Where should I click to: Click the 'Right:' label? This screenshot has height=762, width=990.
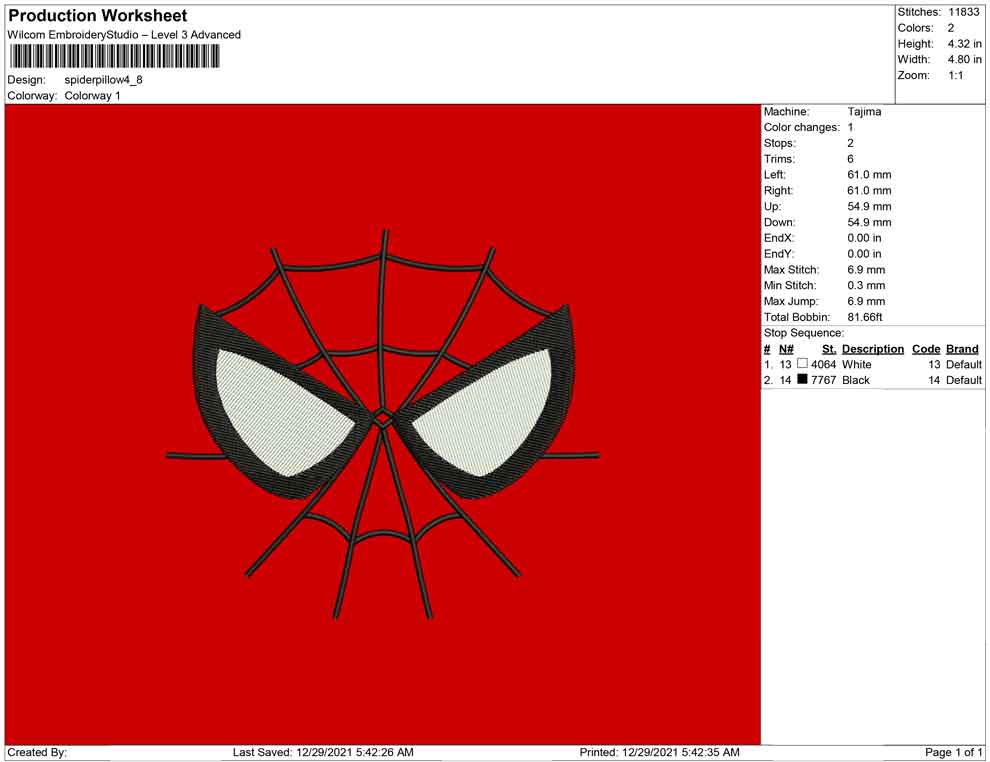click(x=778, y=190)
